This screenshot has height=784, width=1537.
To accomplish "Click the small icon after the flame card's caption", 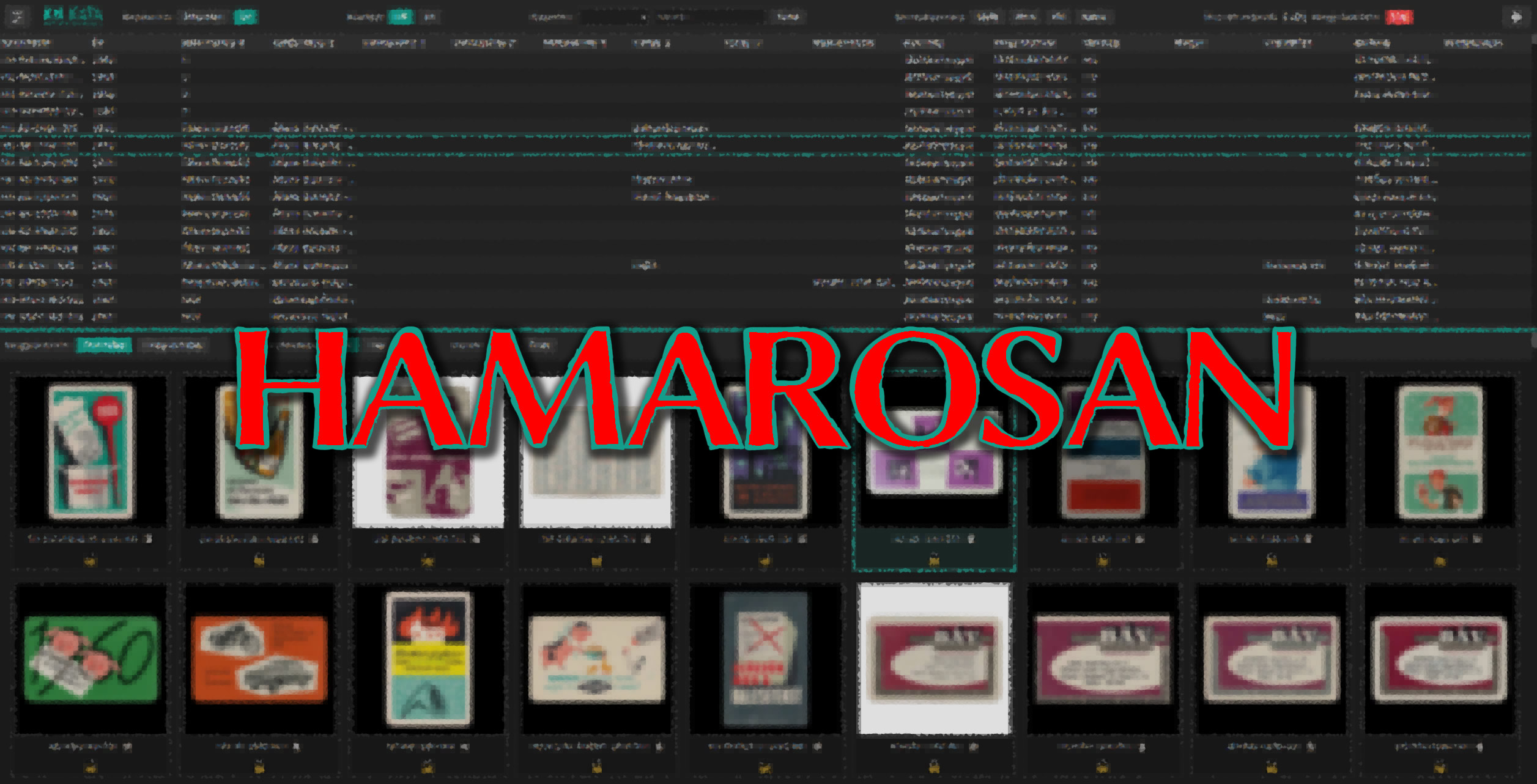I will coord(465,747).
